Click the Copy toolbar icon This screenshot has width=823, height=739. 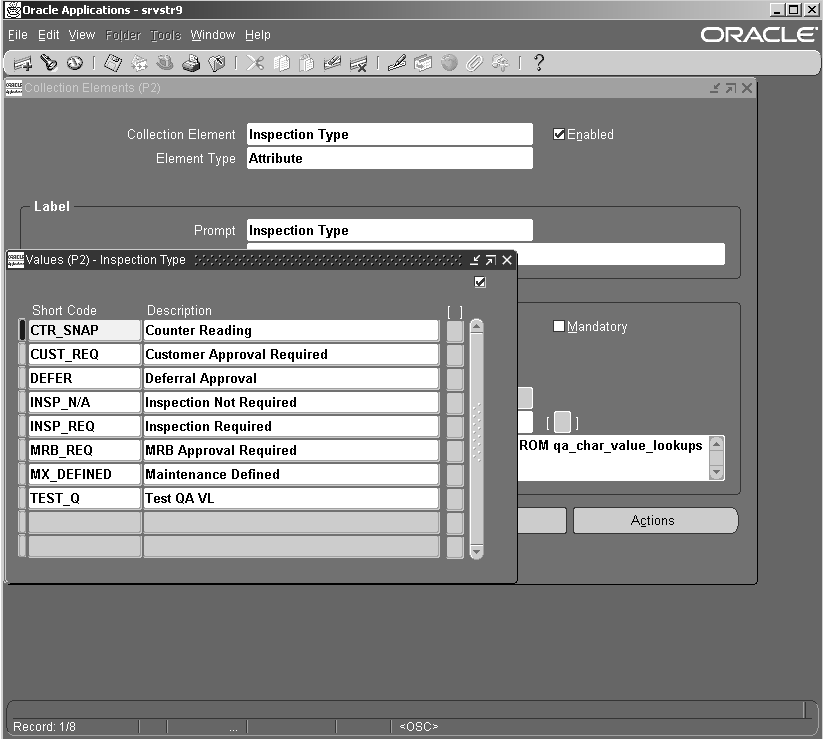click(x=281, y=63)
